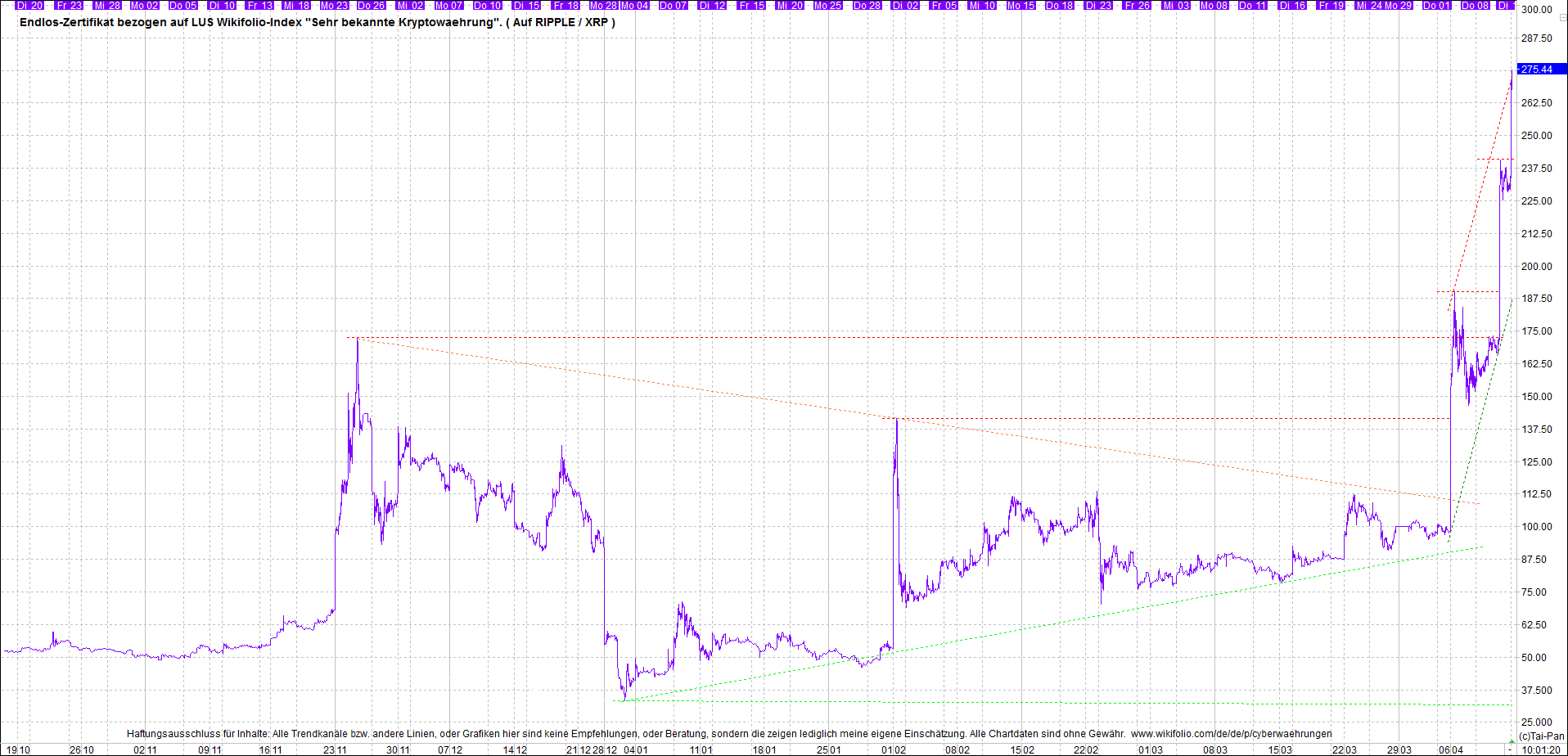This screenshot has height=756, width=1568.
Task: Click the 04.01 date on bottom axis
Action: (636, 749)
